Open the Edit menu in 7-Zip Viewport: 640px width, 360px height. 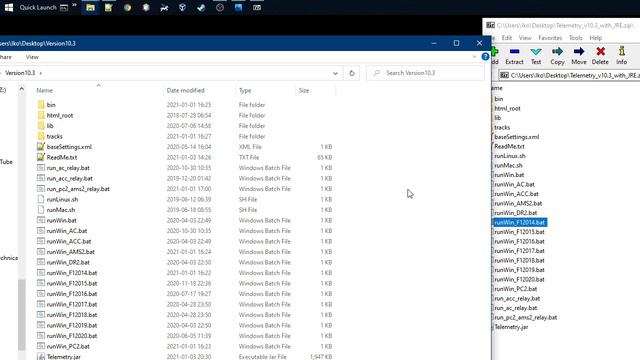point(507,38)
